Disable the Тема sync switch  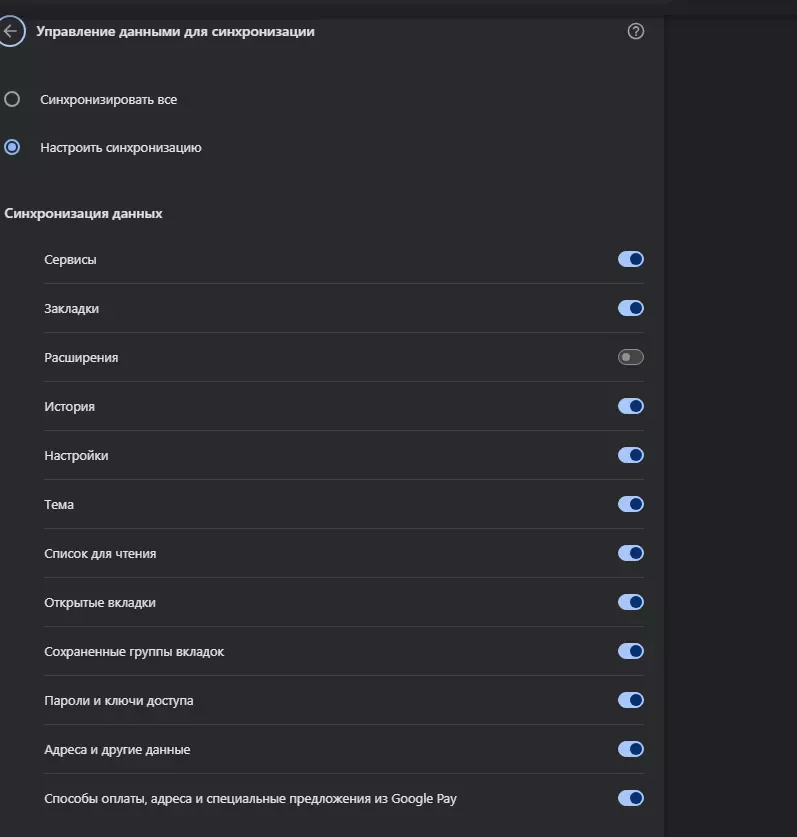pos(630,504)
